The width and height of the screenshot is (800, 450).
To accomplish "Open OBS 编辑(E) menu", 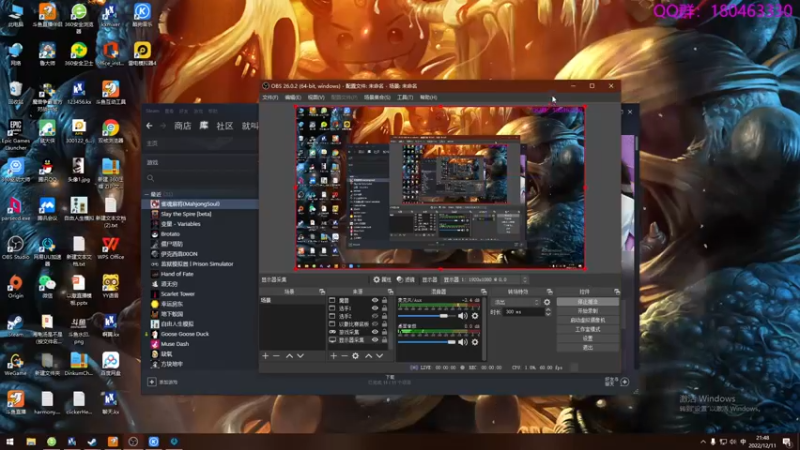I will 293,97.
